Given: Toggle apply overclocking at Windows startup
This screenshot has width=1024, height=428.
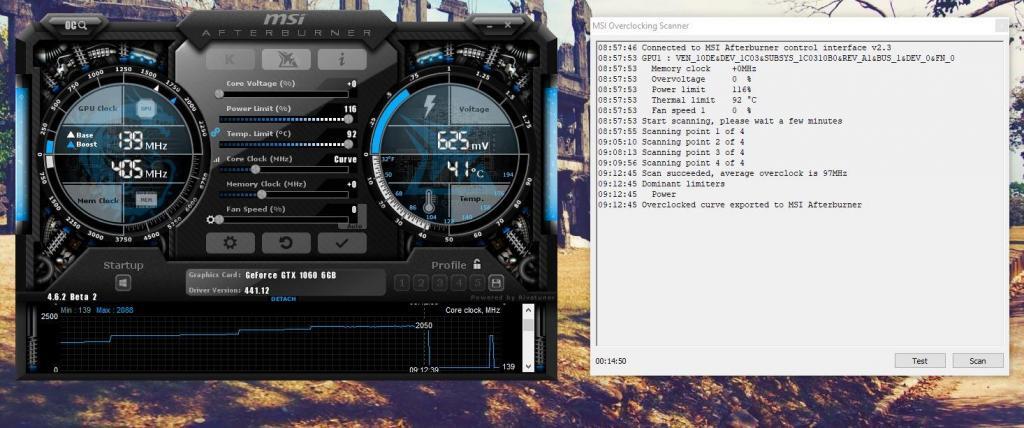Looking at the screenshot, I should [123, 283].
